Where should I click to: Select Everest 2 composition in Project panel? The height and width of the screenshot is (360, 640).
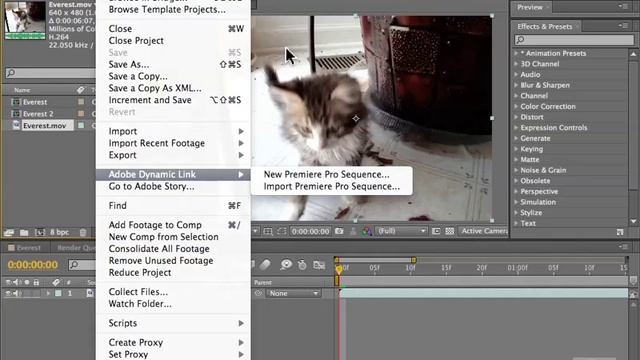38,114
